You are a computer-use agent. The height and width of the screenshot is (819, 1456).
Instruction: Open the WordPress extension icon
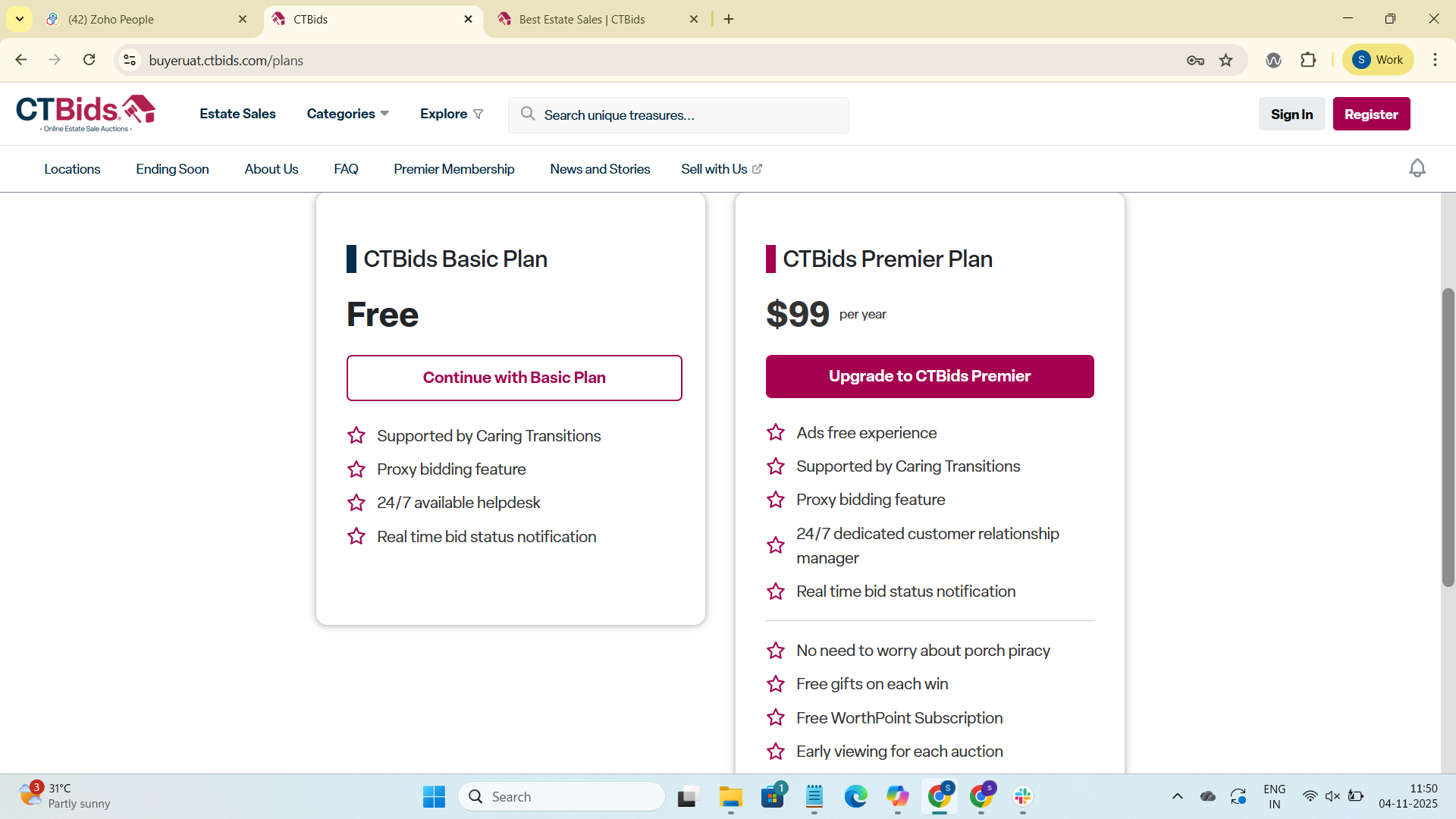pyautogui.click(x=1273, y=60)
